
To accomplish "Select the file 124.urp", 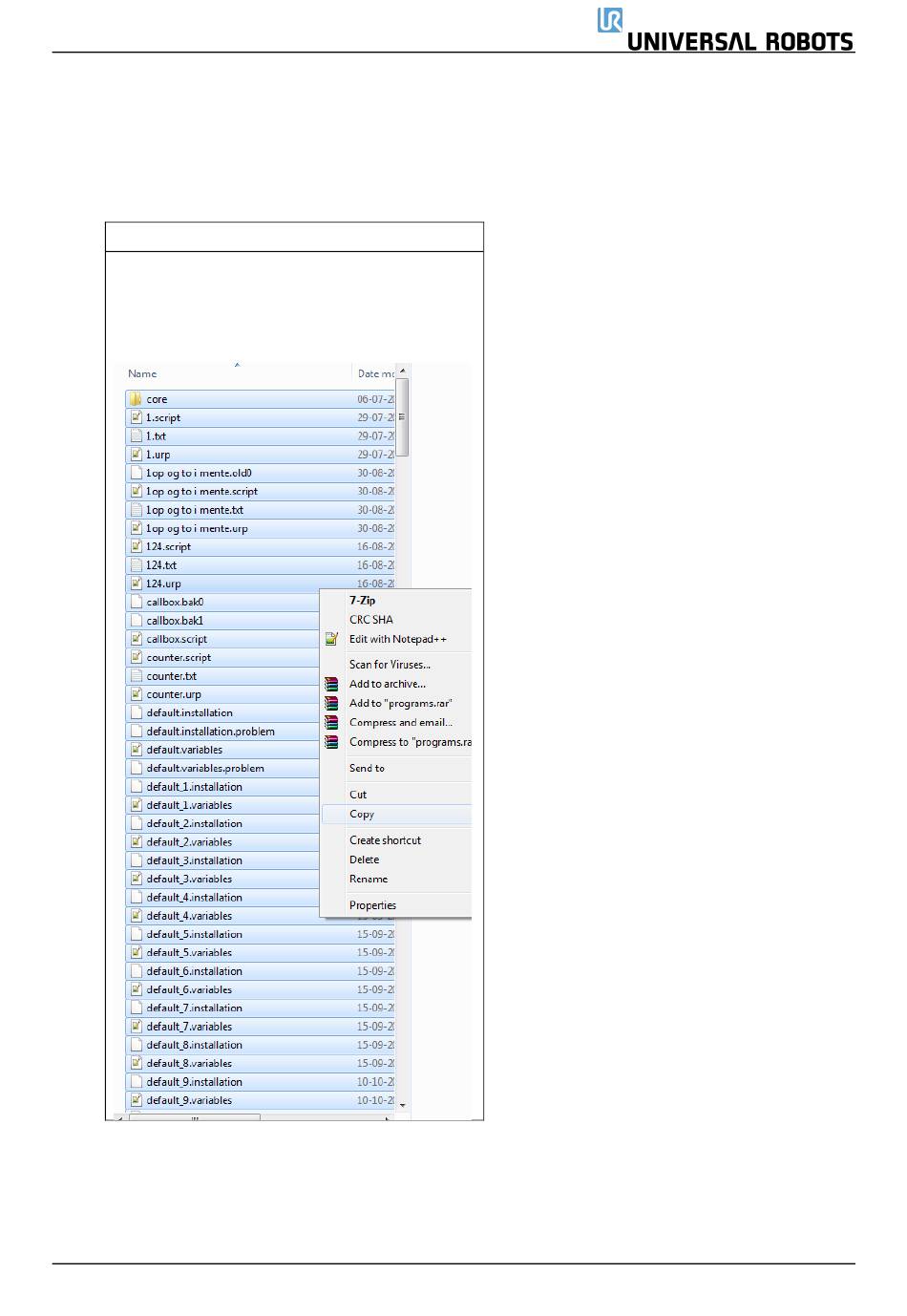I will [260, 584].
